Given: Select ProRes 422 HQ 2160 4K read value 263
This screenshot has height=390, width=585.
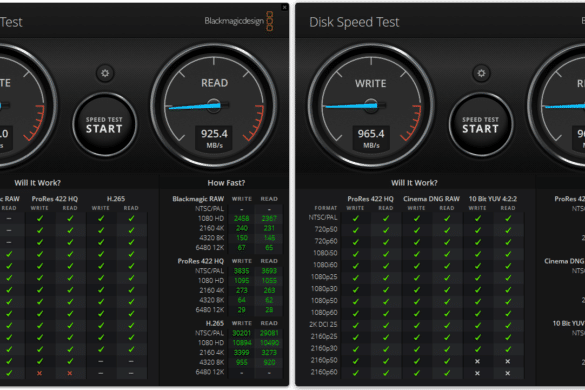Looking at the screenshot, I should 269,290.
